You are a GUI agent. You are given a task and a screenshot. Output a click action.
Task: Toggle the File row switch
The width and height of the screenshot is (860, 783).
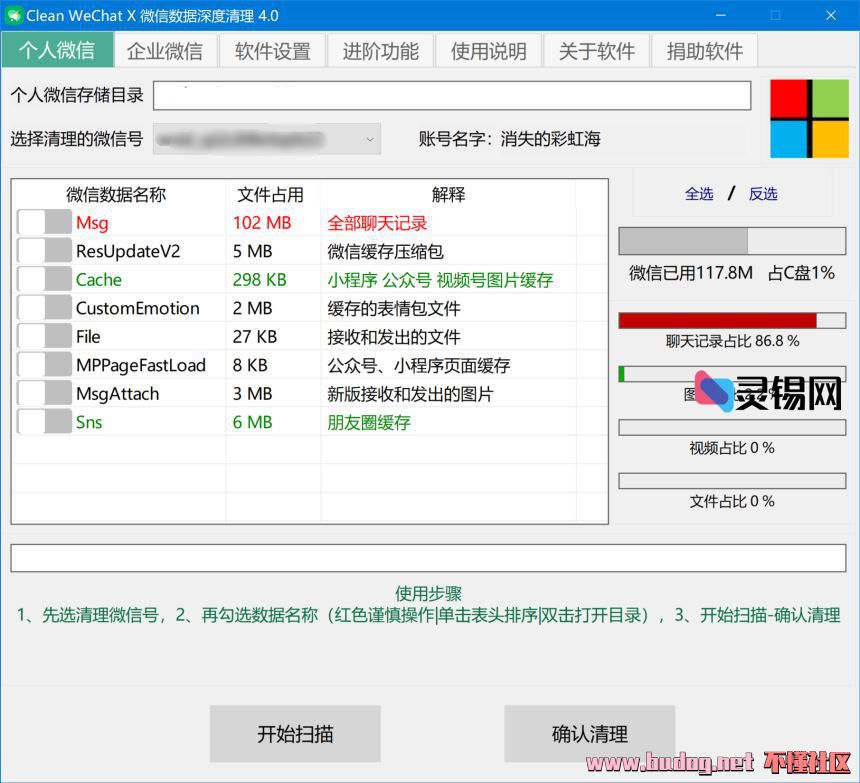click(x=44, y=337)
